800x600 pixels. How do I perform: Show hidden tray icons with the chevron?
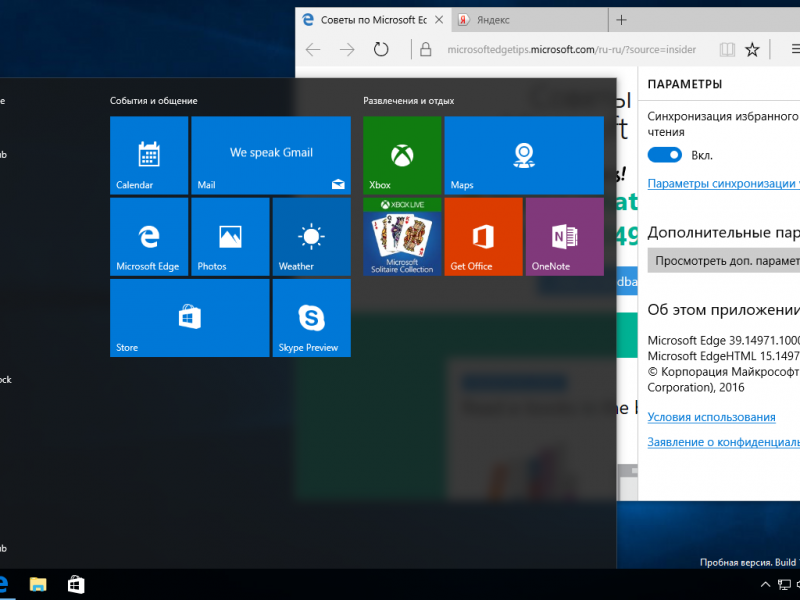tap(765, 585)
